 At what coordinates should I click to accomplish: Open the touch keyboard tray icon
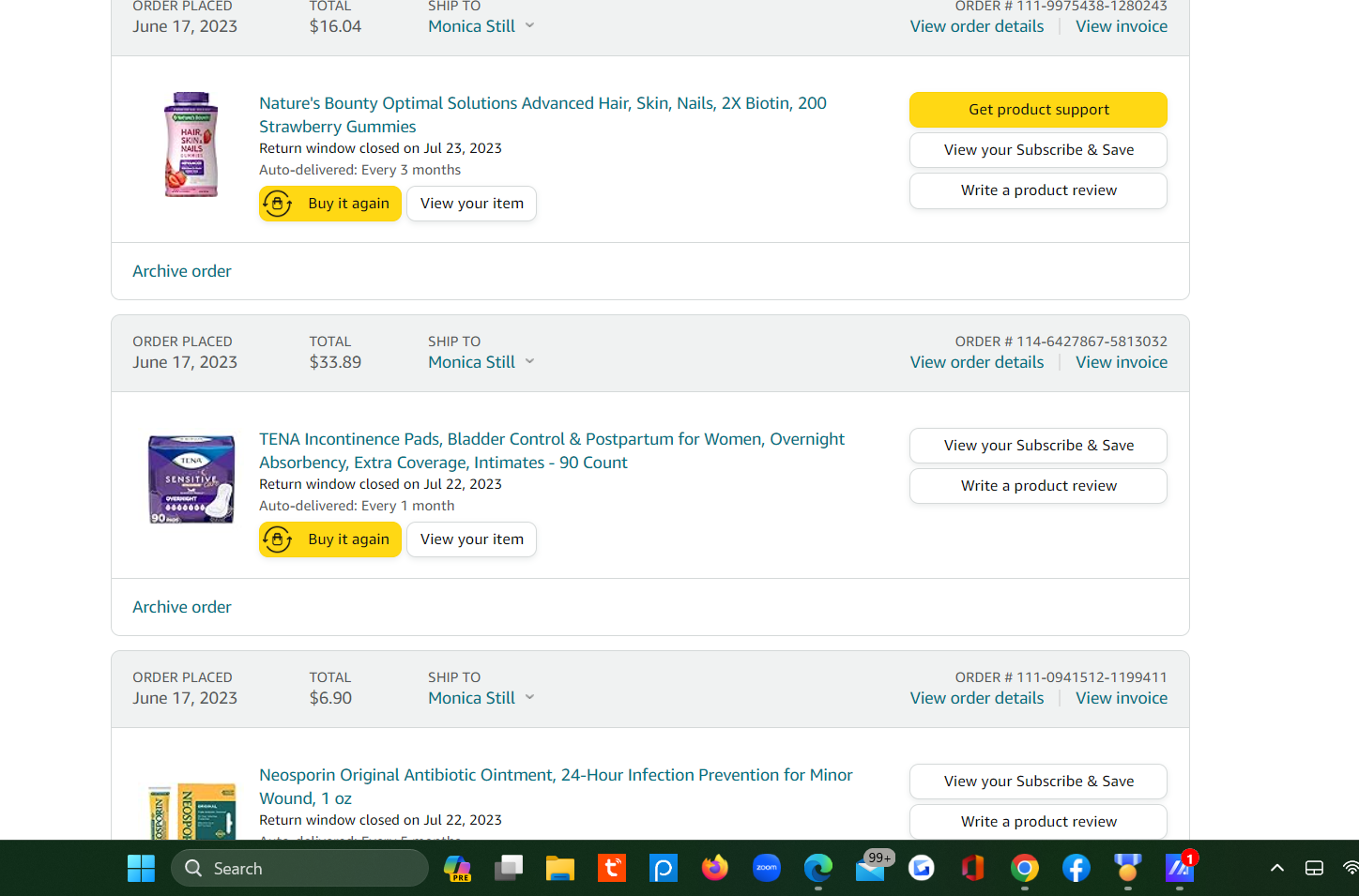pos(1314,869)
